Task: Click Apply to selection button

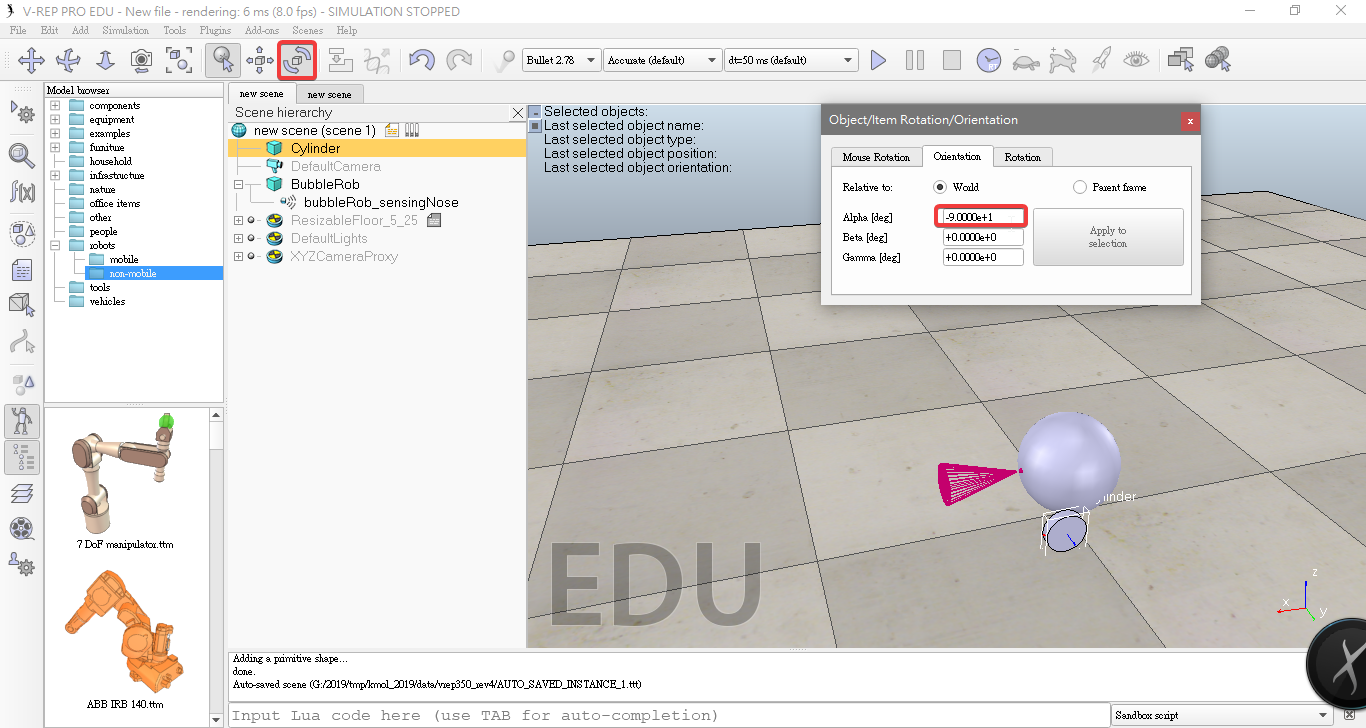Action: click(1108, 237)
